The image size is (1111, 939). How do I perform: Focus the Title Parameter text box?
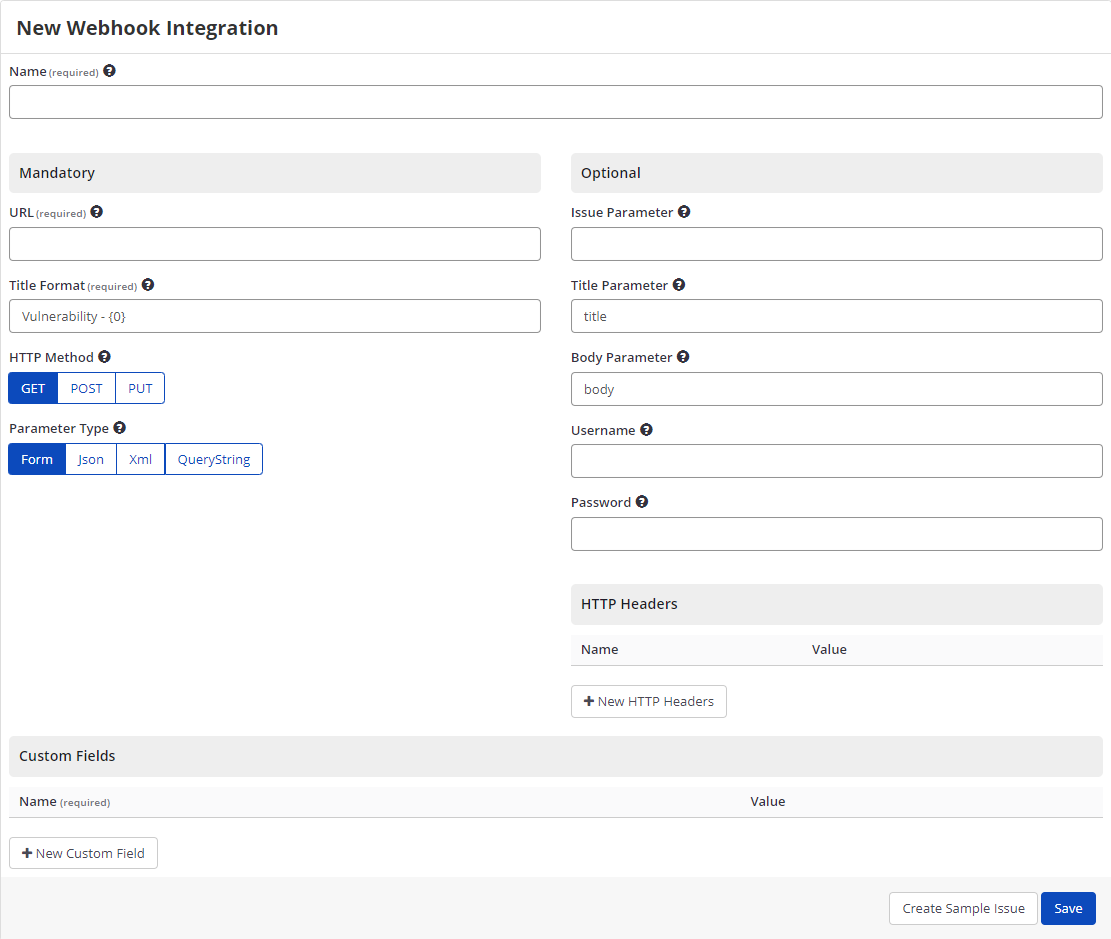pos(836,316)
